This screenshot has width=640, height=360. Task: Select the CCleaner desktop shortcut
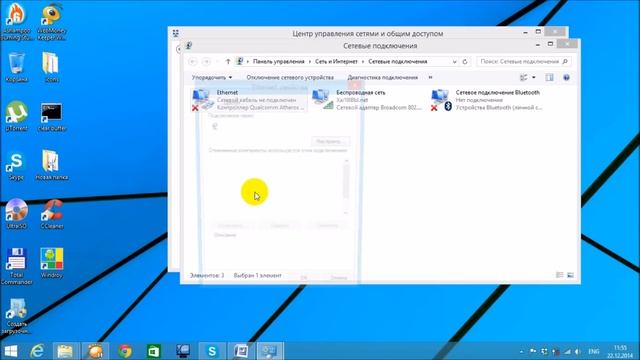pos(51,213)
